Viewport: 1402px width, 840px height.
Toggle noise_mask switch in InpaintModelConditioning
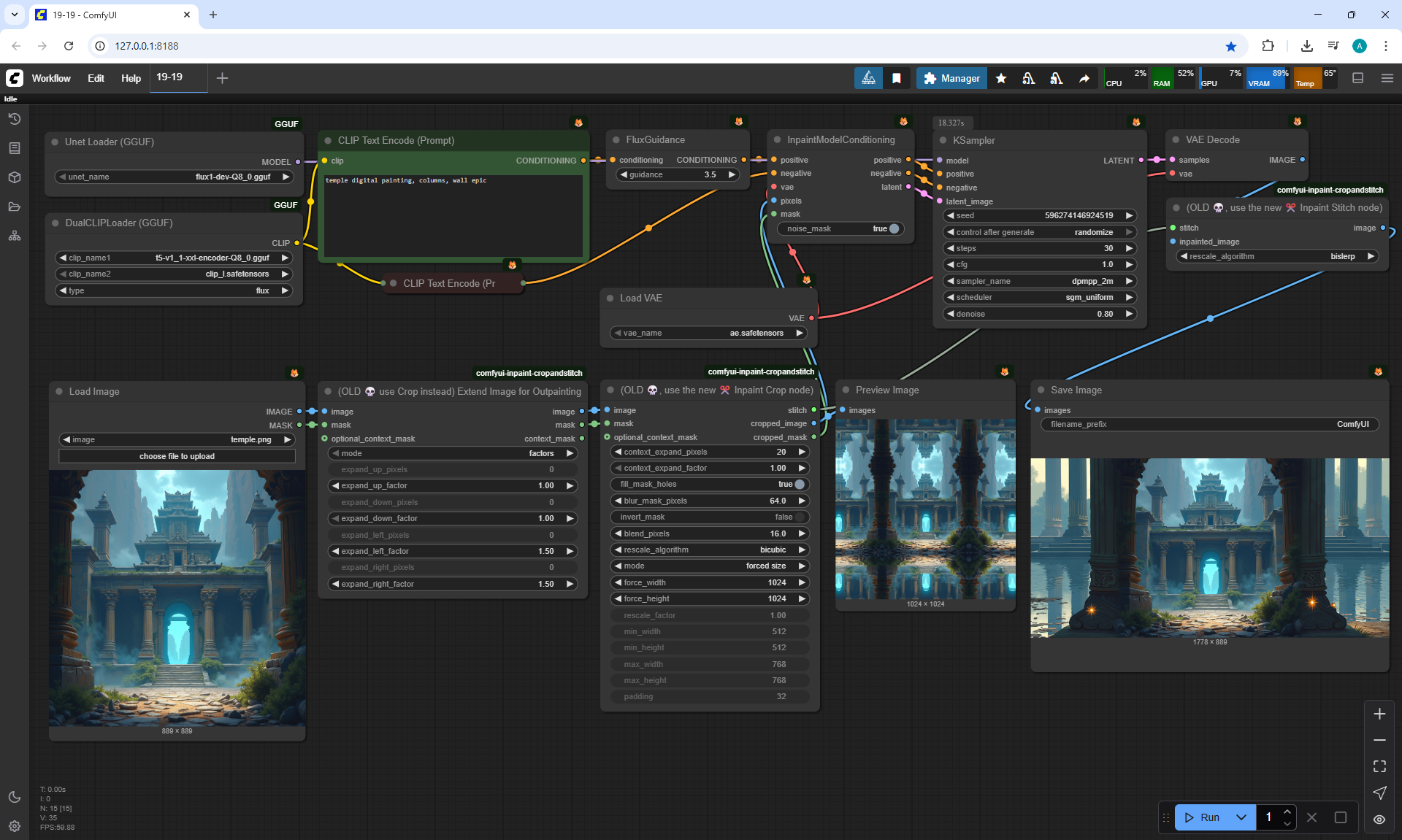pyautogui.click(x=893, y=228)
